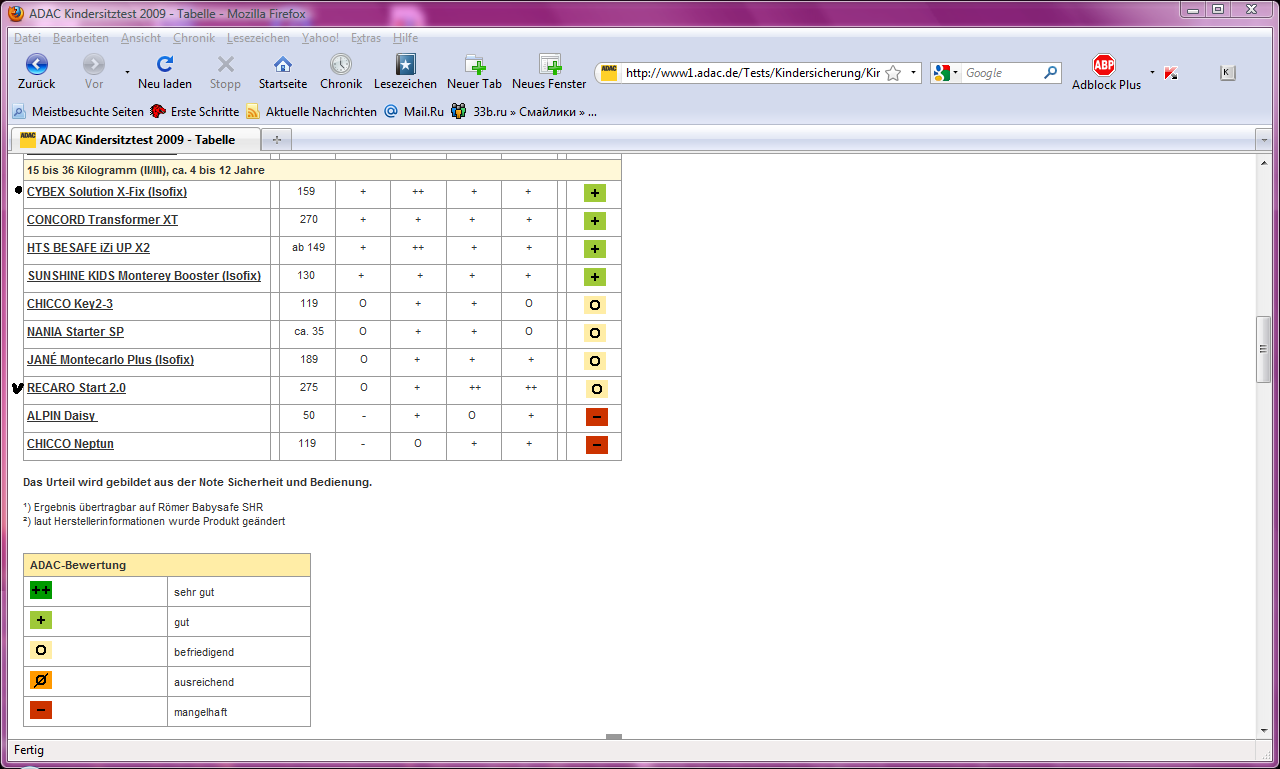The image size is (1280, 769).
Task: Select the ADAC Kindersitztest 2009 tab
Action: (136, 140)
